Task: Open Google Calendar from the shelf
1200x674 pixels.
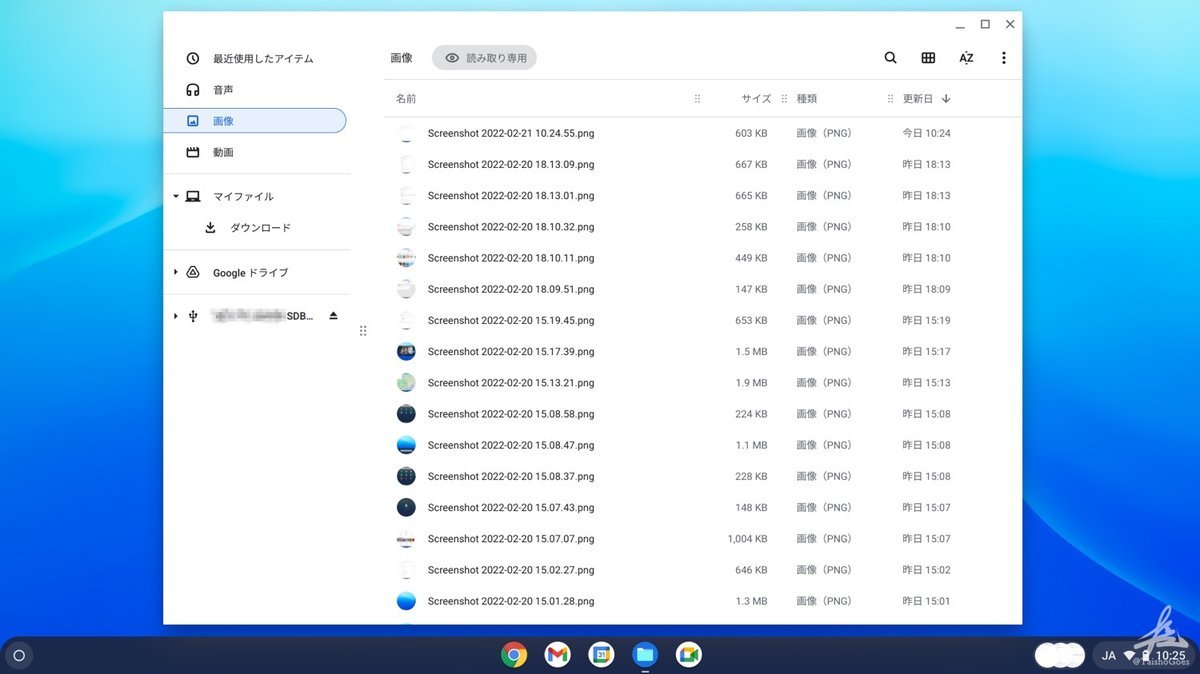Action: click(601, 654)
